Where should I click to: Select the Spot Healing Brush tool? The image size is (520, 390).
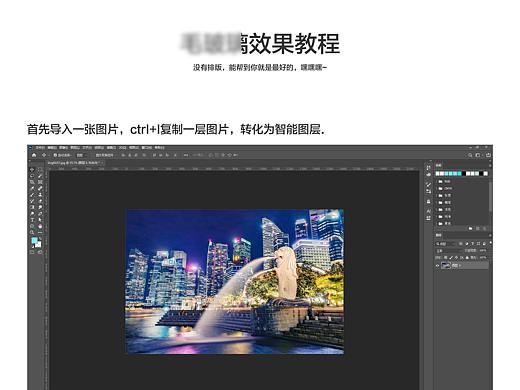coord(40,188)
